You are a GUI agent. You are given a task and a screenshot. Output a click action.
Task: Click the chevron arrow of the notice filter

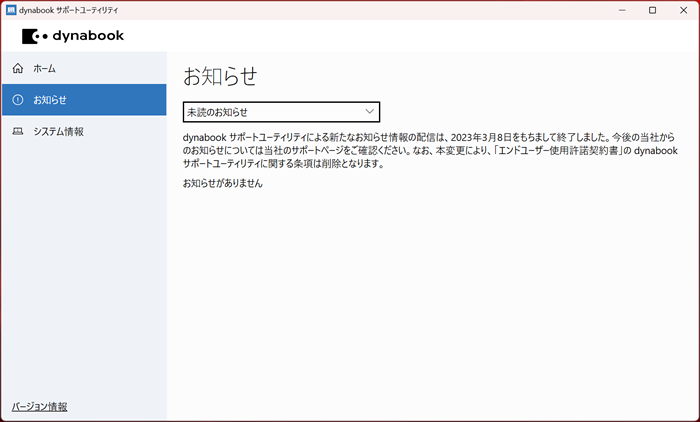(369, 112)
